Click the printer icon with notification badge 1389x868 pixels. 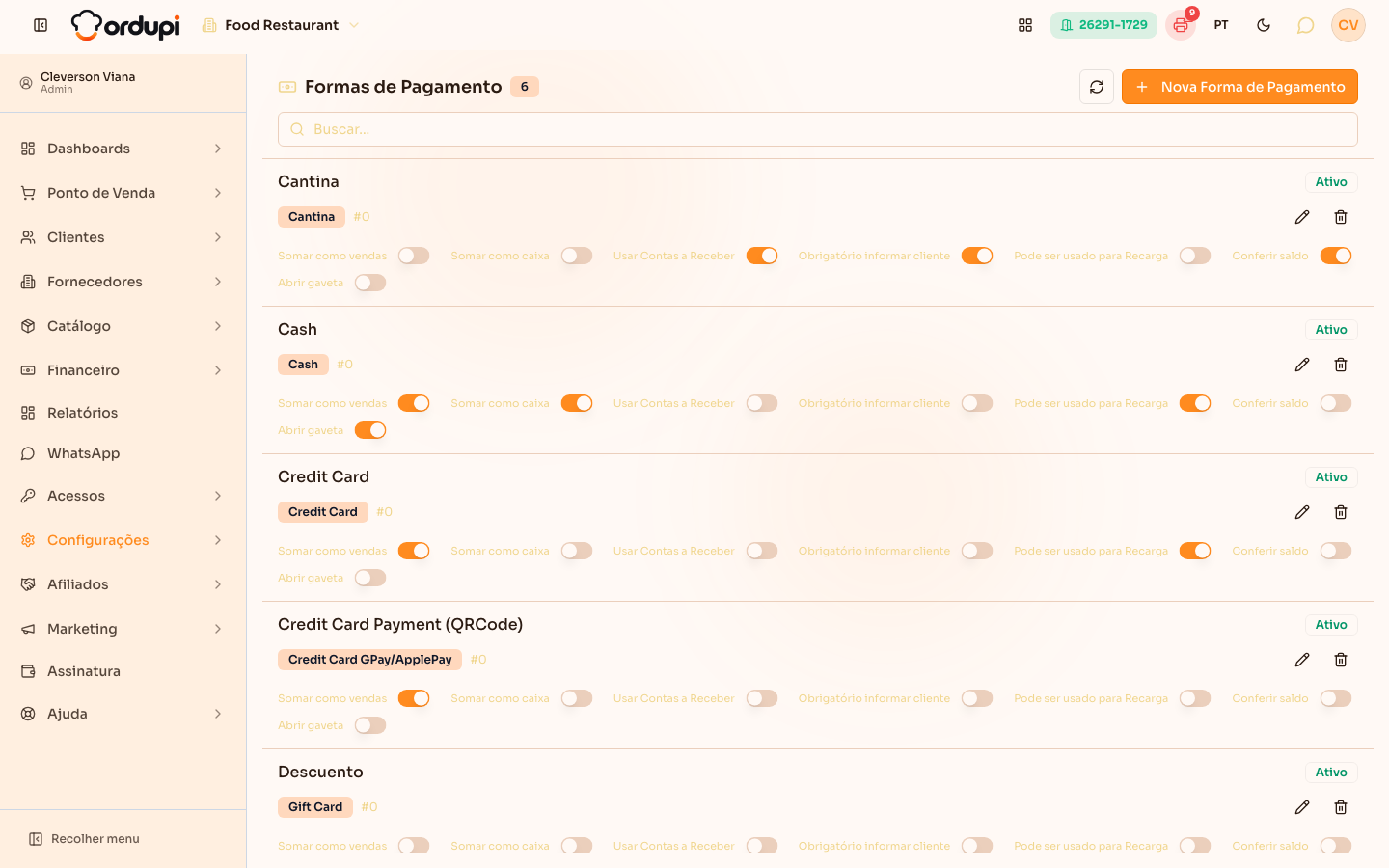click(x=1181, y=25)
